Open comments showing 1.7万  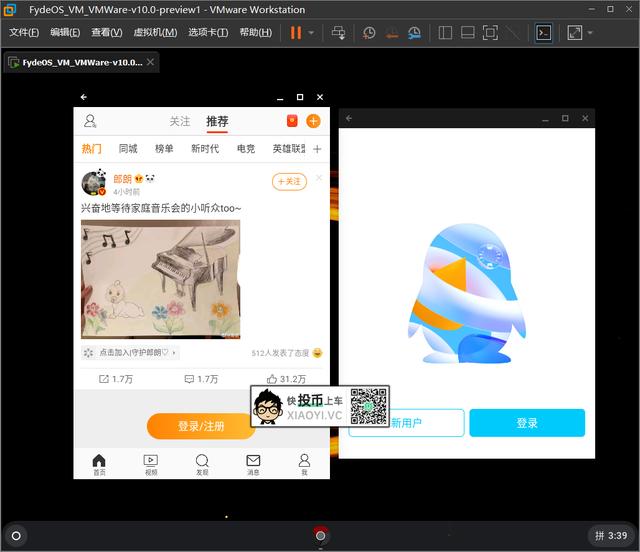coord(201,379)
